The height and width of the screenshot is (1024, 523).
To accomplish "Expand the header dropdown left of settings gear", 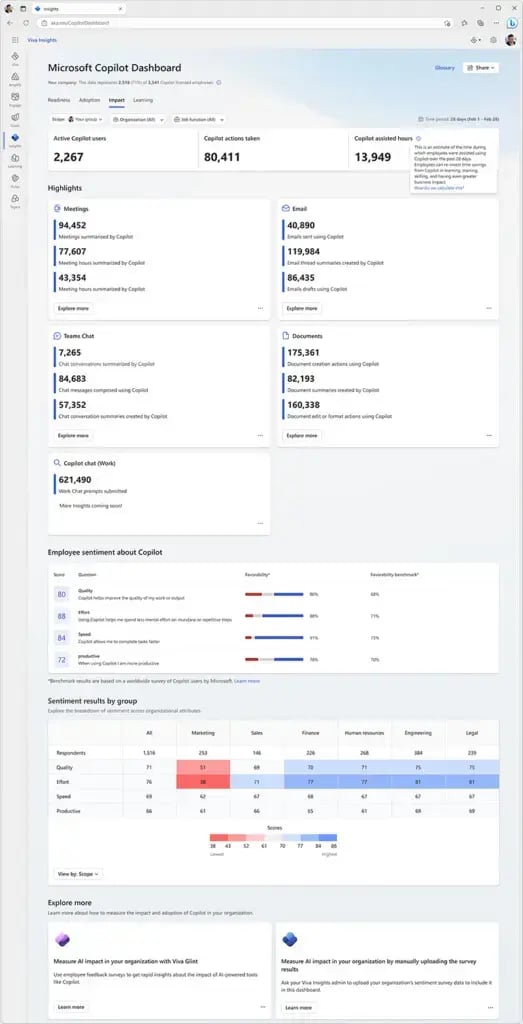I will coord(476,40).
